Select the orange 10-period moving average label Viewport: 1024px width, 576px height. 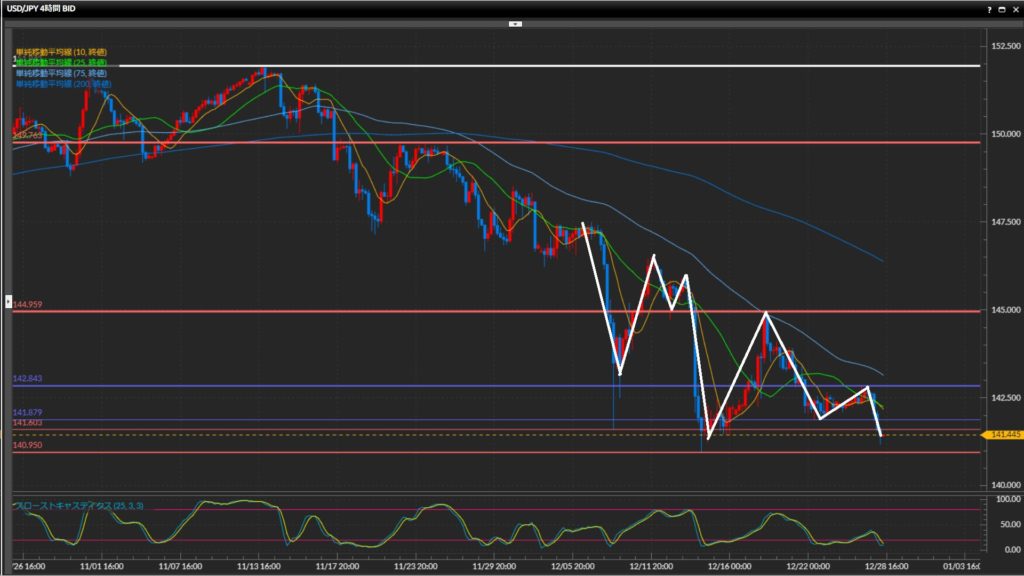pyautogui.click(x=60, y=52)
